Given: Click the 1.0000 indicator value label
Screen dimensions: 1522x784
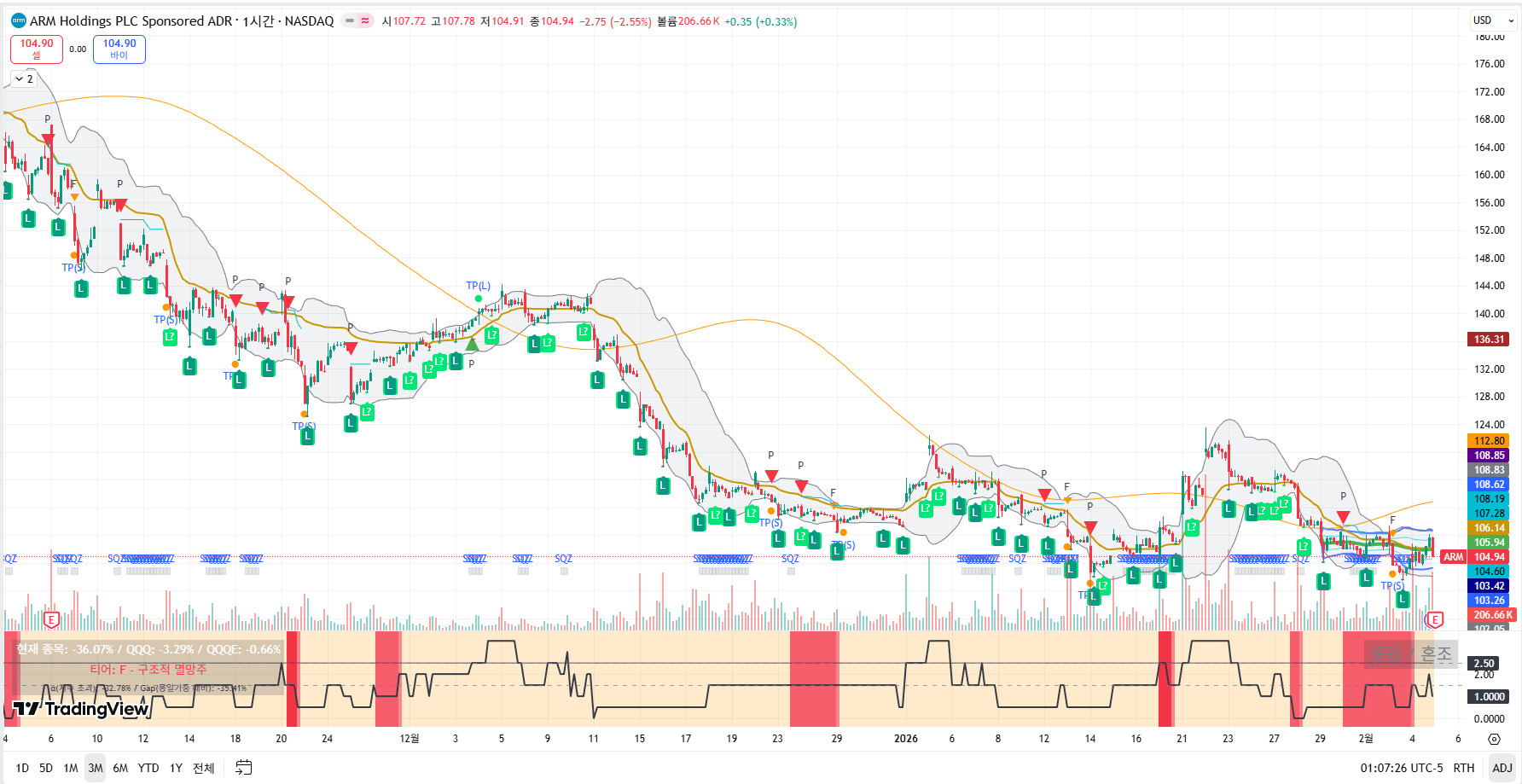Looking at the screenshot, I should point(1490,696).
